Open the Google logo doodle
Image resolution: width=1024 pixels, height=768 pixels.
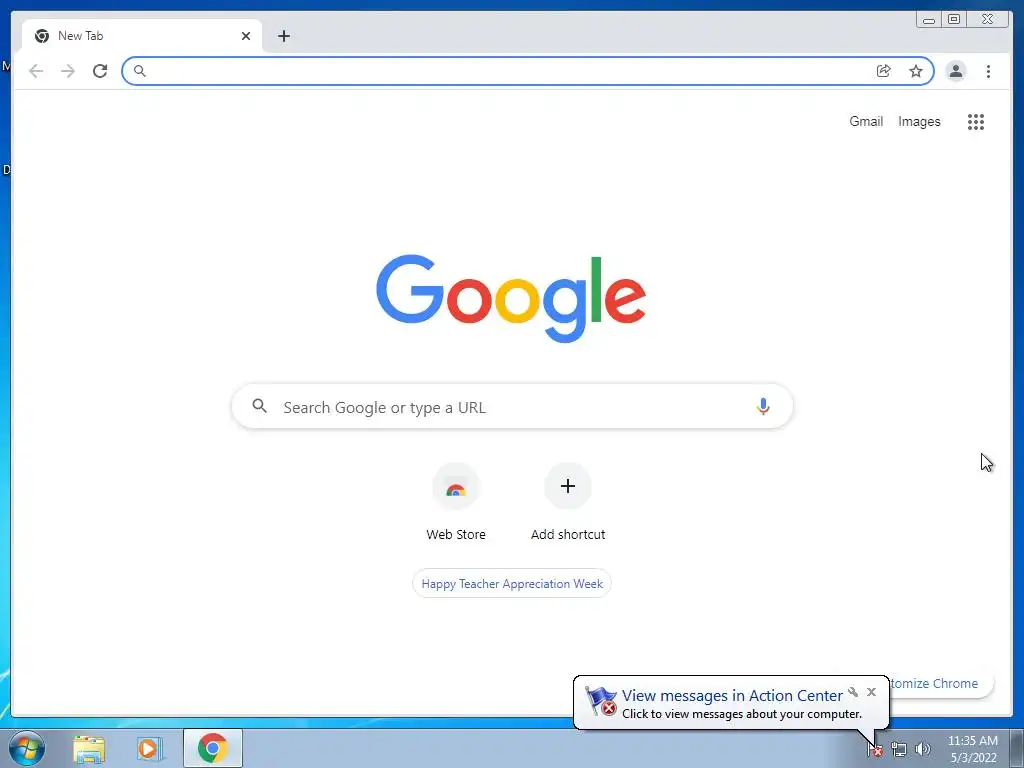tap(511, 298)
